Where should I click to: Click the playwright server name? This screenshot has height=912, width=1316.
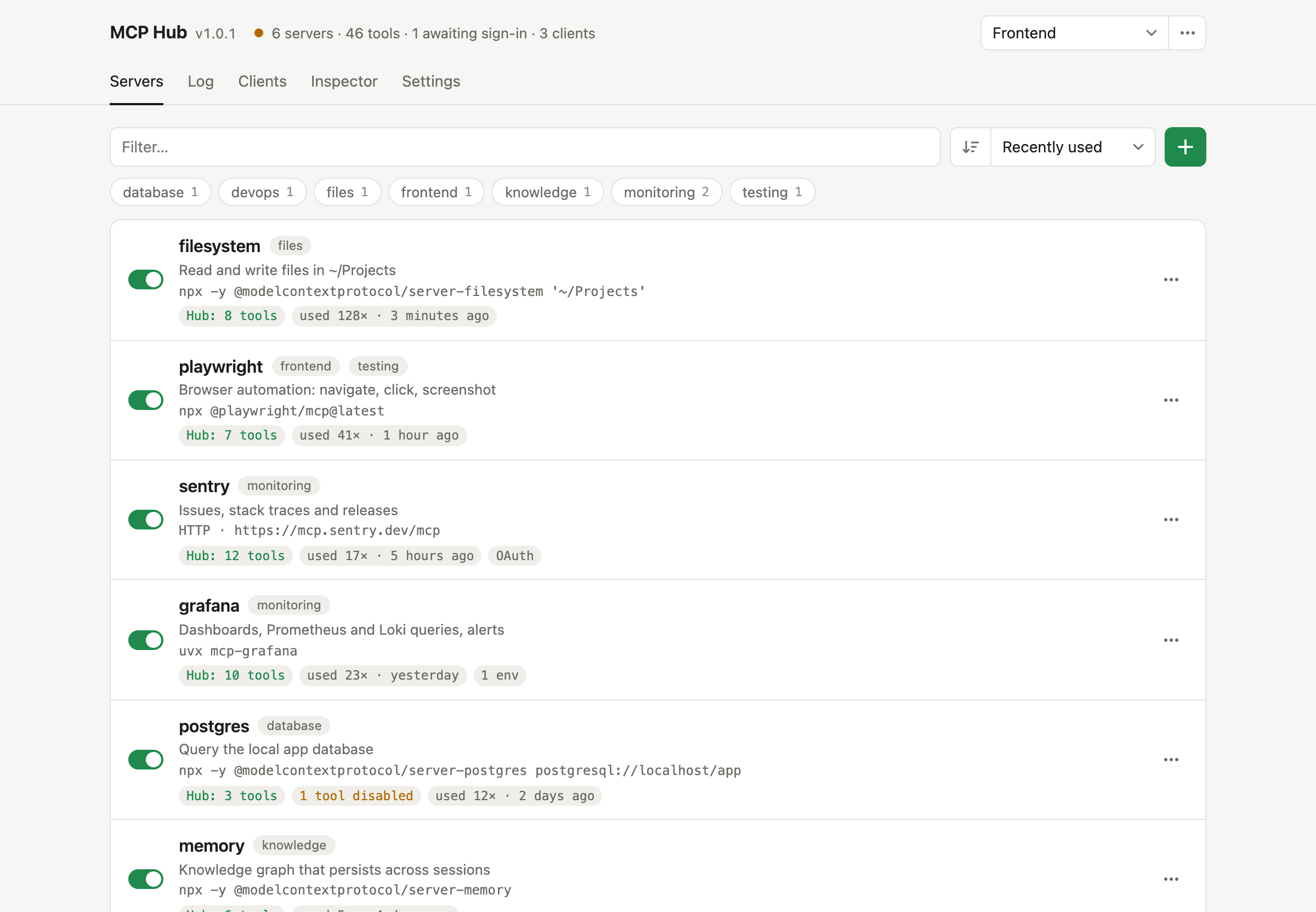click(220, 366)
